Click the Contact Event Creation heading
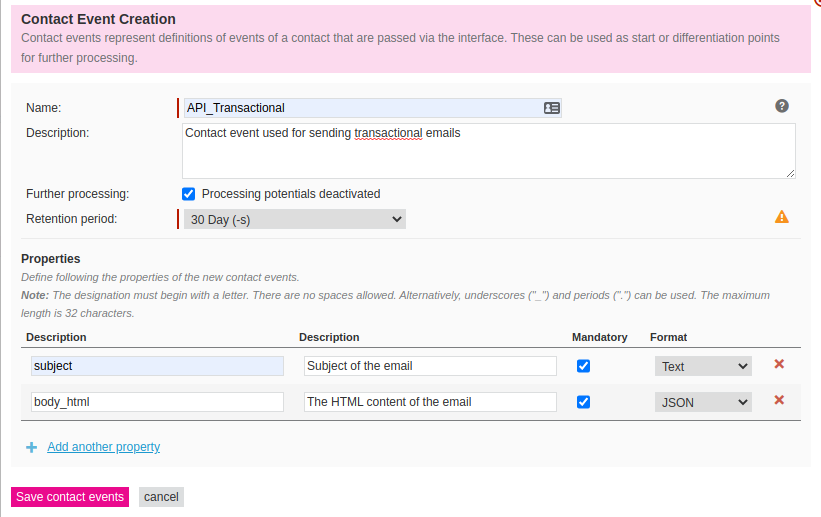Screen dimensions: 821x517 [x=98, y=19]
